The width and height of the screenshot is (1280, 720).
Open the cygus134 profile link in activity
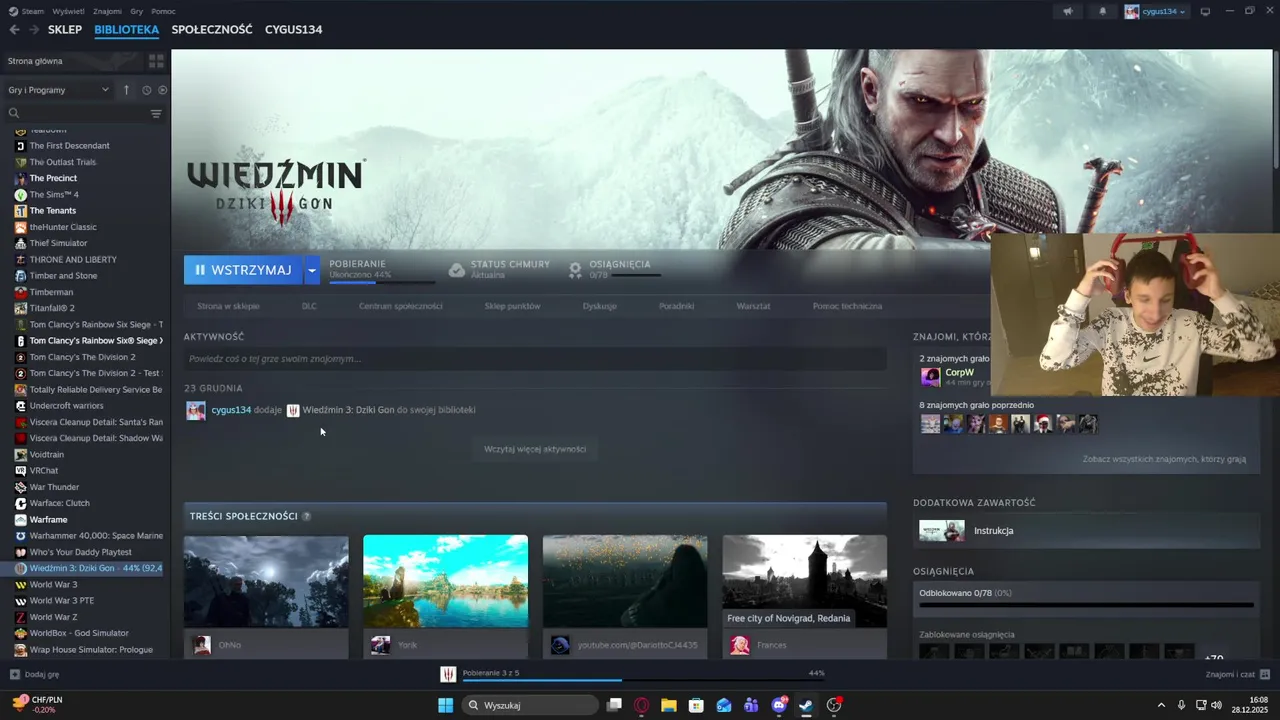pos(231,410)
